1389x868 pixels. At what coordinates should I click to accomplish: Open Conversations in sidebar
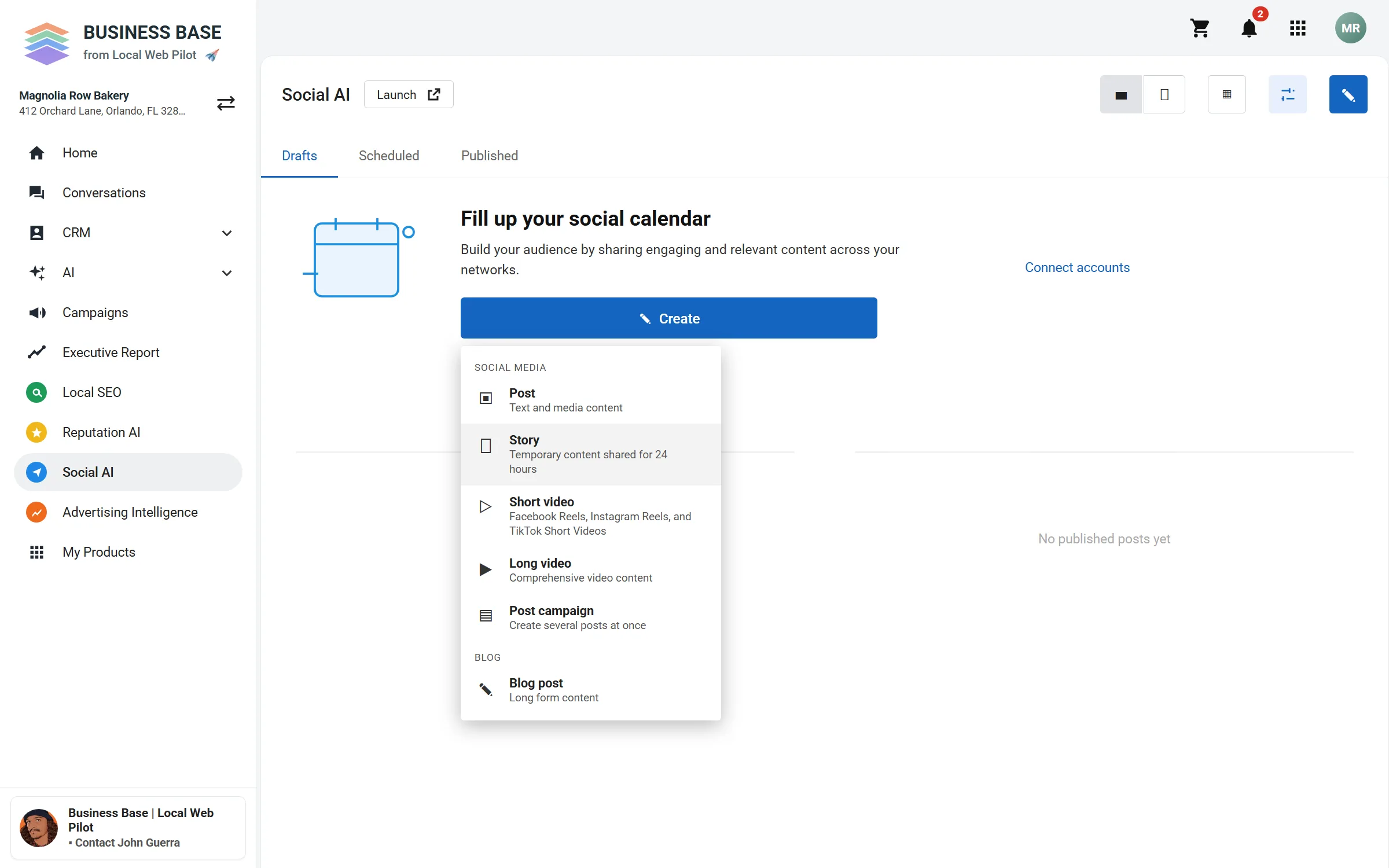click(128, 193)
